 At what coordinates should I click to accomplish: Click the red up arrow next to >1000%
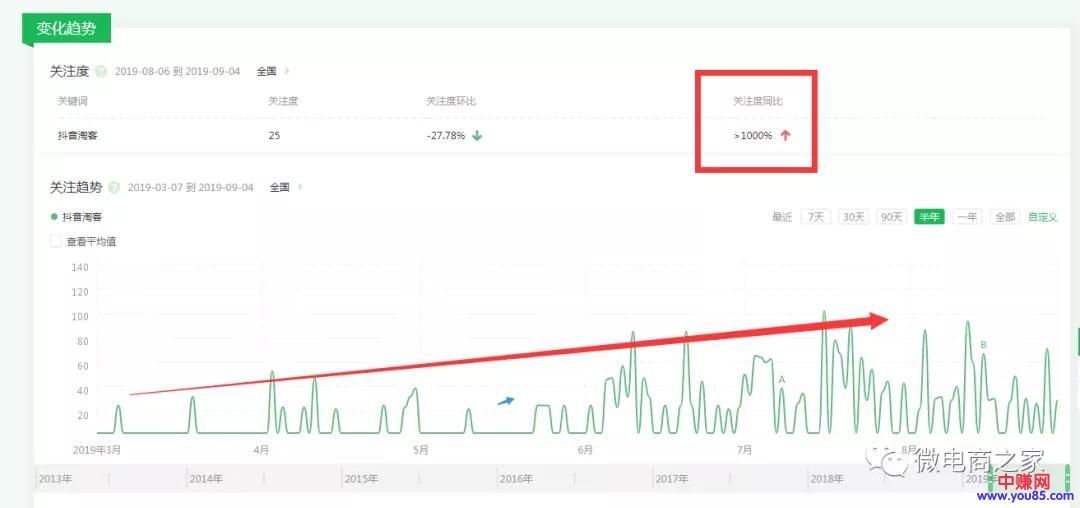click(x=785, y=136)
